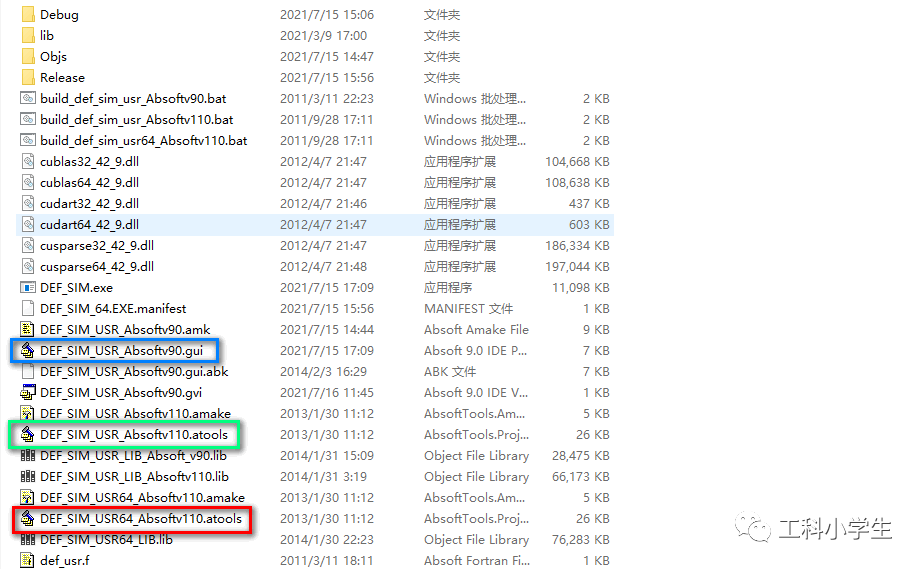922x569 pixels.
Task: Select file name cudart64_42_9.dll
Action: pyautogui.click(x=89, y=225)
